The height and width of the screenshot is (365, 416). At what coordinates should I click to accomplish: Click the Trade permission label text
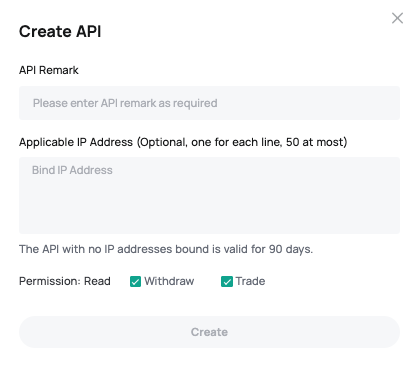tap(250, 281)
